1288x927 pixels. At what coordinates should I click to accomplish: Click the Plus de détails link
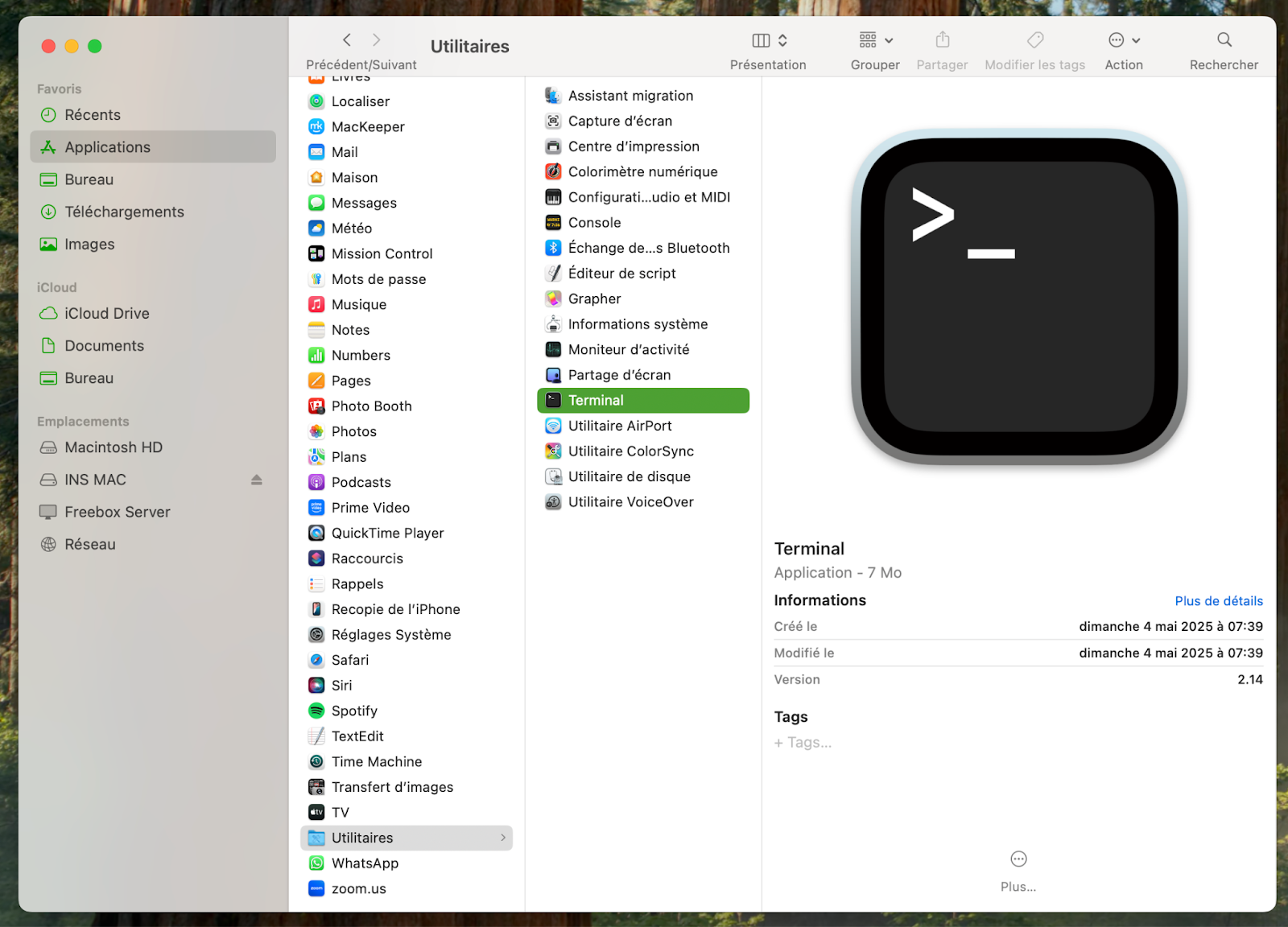coord(1218,600)
